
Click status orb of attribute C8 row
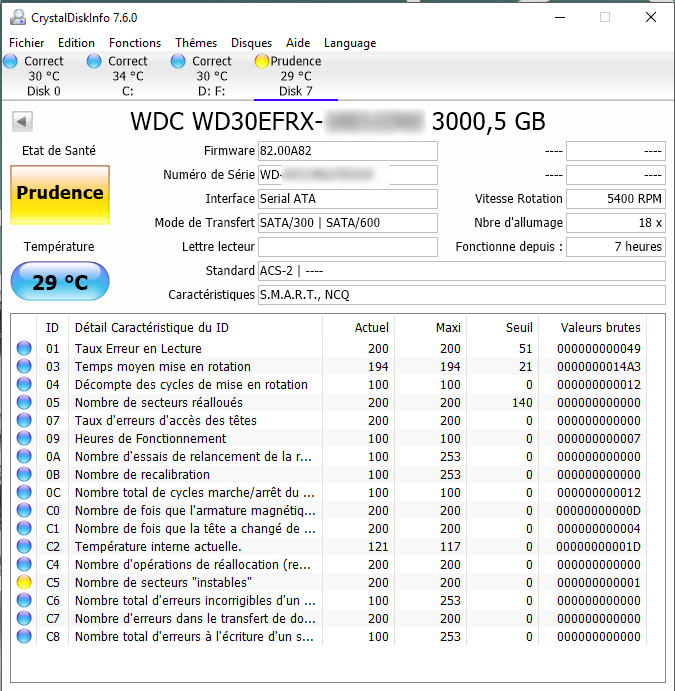coord(24,636)
